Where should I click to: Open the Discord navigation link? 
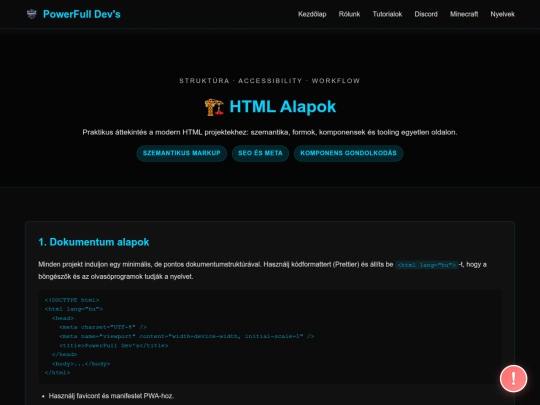tap(426, 14)
